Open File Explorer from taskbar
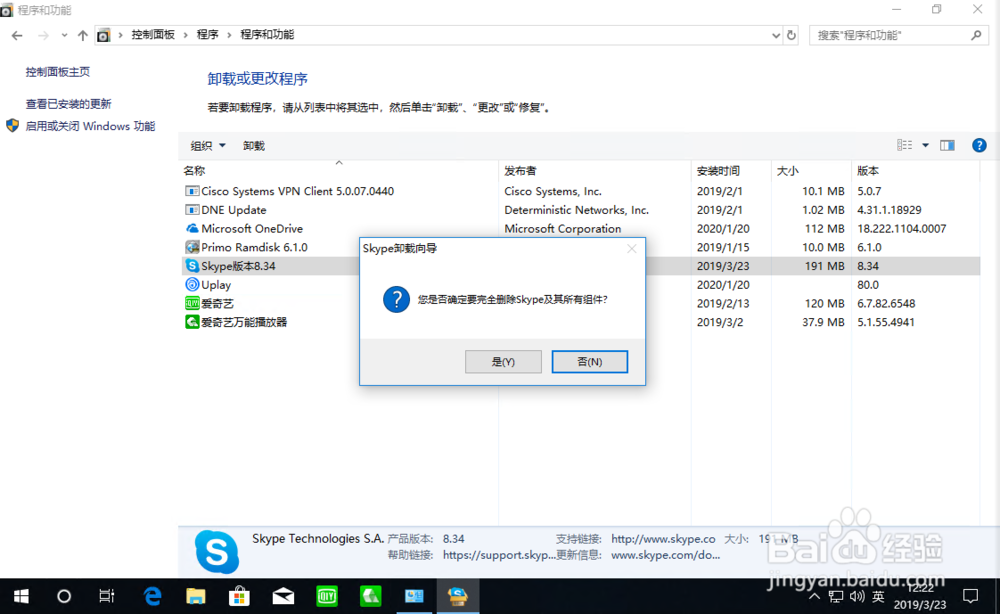Screen dimensions: 1000x614 [x=196, y=596]
